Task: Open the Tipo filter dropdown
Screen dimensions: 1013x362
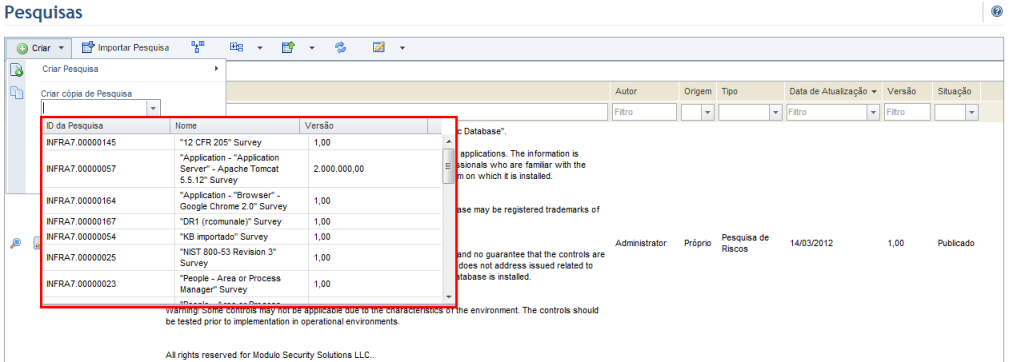Action: [776, 112]
